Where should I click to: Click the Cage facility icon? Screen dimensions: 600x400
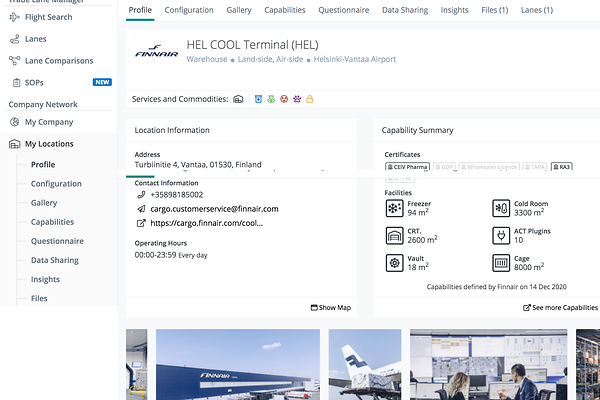[x=501, y=263]
